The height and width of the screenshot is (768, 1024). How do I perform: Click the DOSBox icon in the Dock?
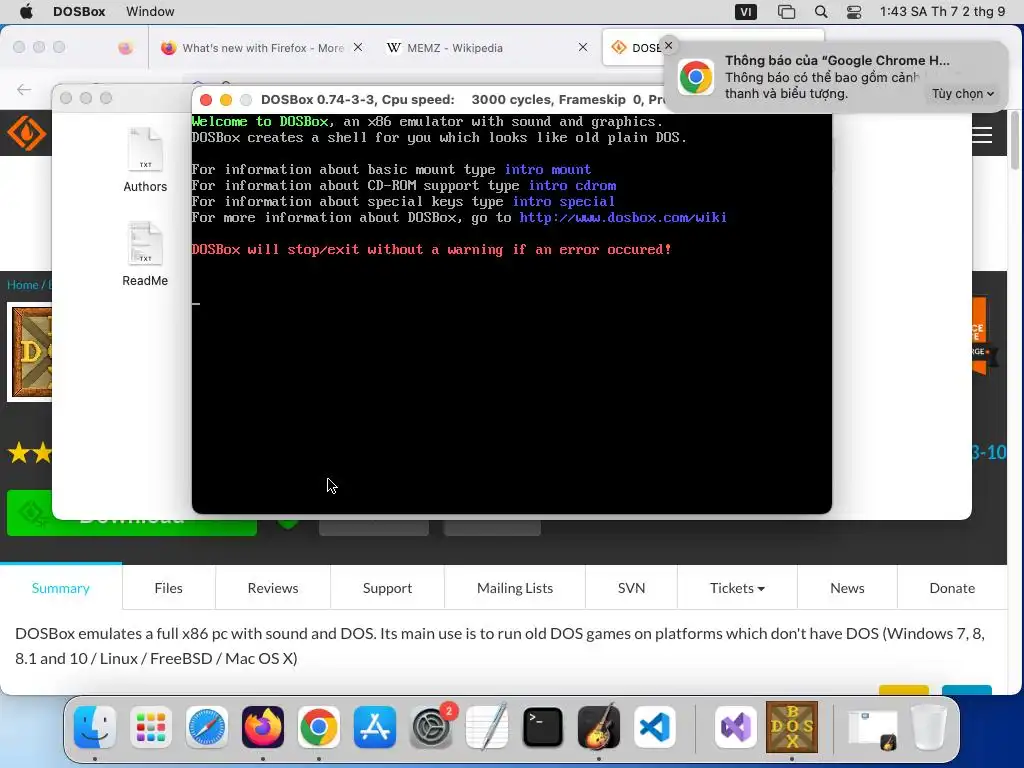[792, 727]
